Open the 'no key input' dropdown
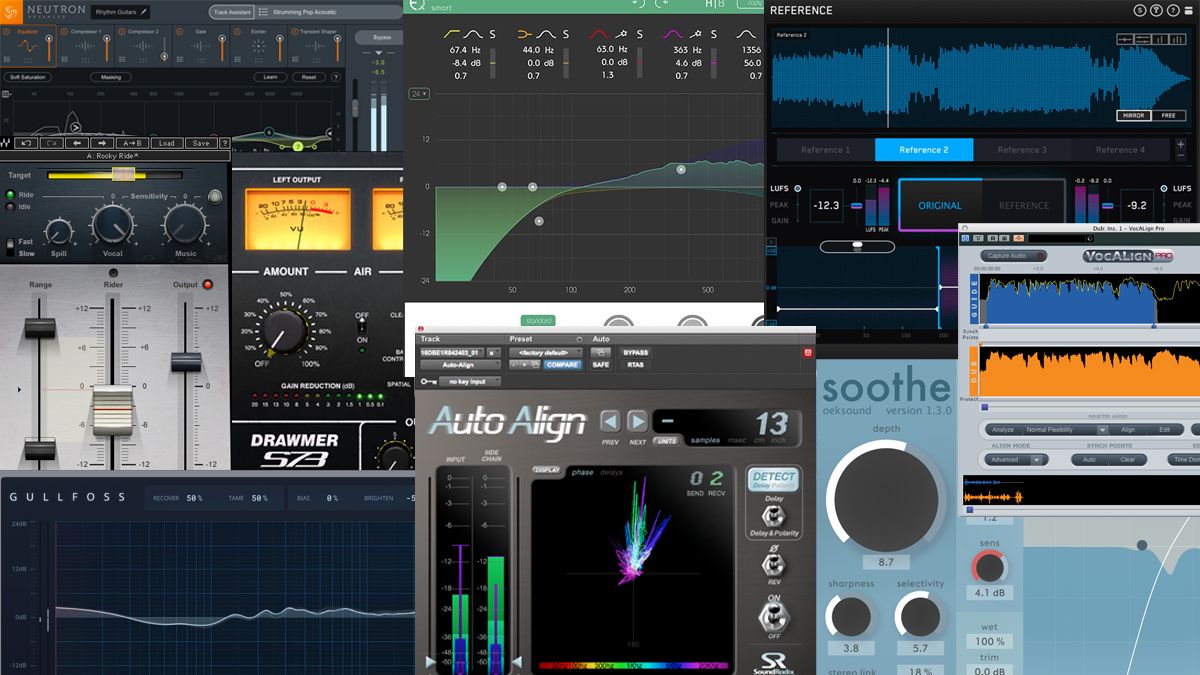The image size is (1200, 675). coord(469,381)
